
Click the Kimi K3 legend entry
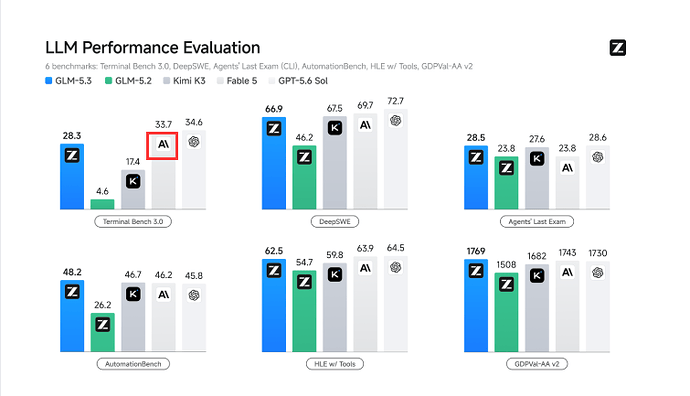(184, 81)
